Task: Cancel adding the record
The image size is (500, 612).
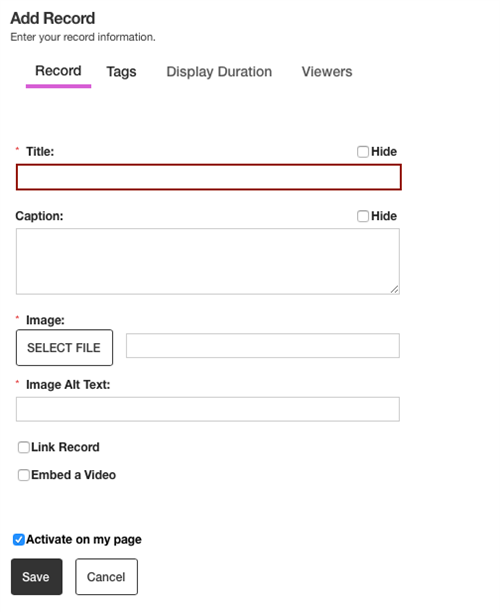Action: tap(107, 577)
